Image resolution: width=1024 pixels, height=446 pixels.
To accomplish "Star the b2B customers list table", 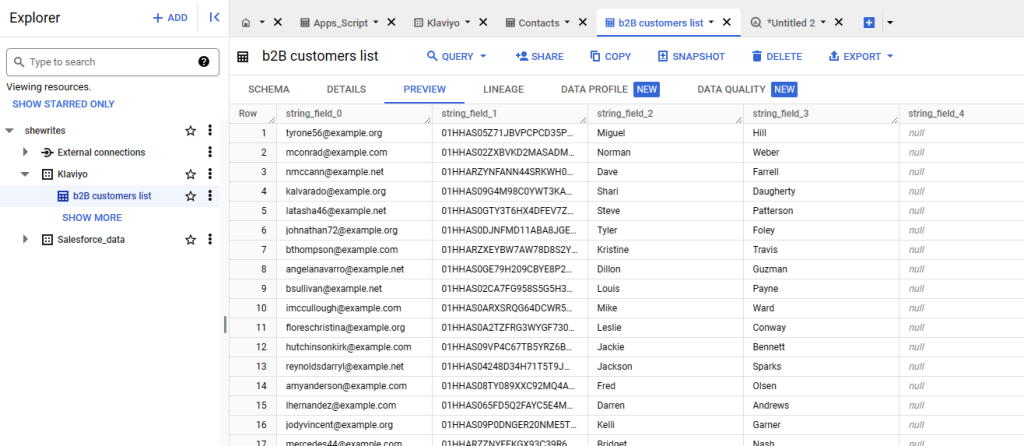I will point(191,196).
